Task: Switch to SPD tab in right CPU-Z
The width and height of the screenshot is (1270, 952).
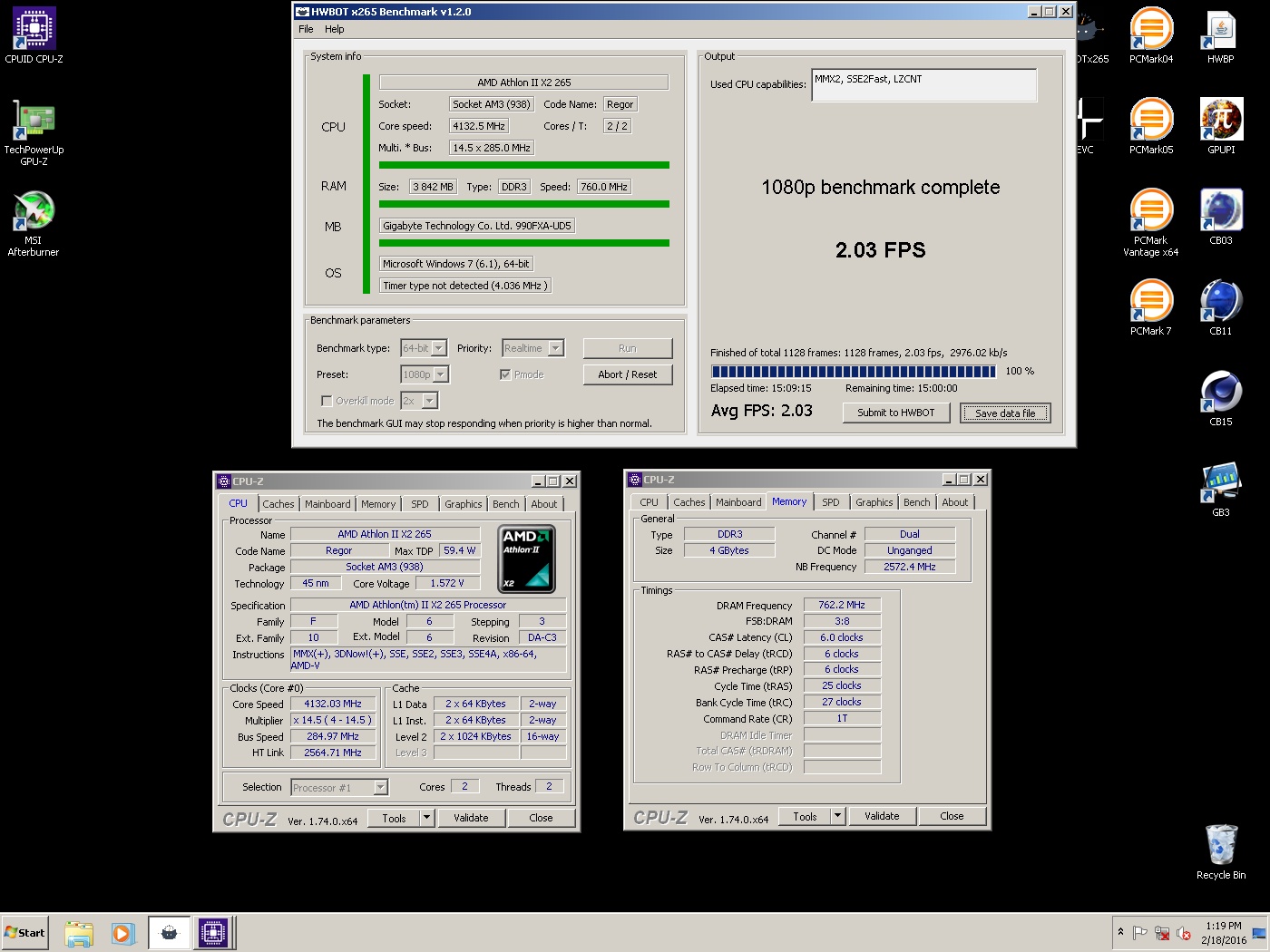Action: 831,502
